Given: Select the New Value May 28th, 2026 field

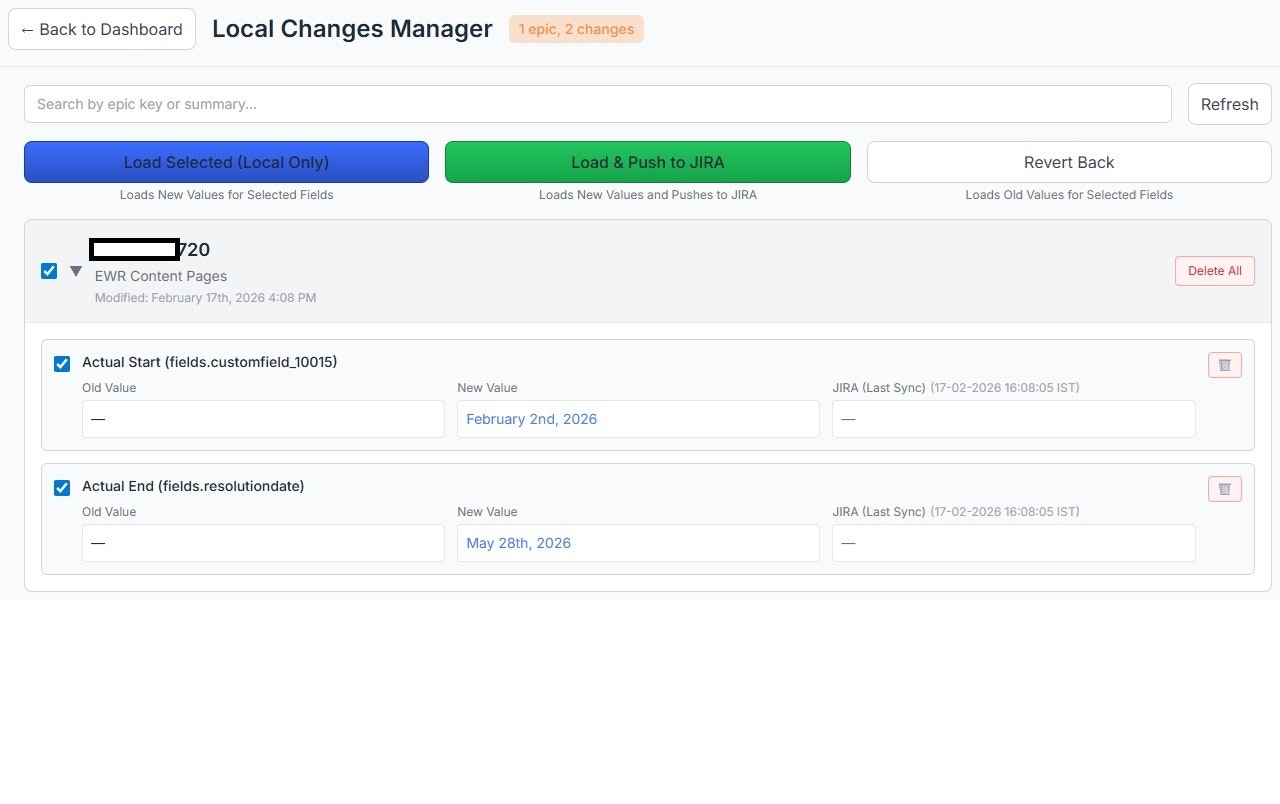Looking at the screenshot, I should pyautogui.click(x=638, y=543).
